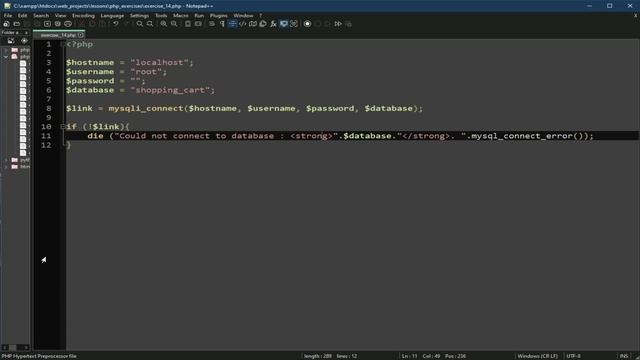The width and height of the screenshot is (640, 360).
Task: Collapse code fold marker on line 1
Action: [63, 44]
